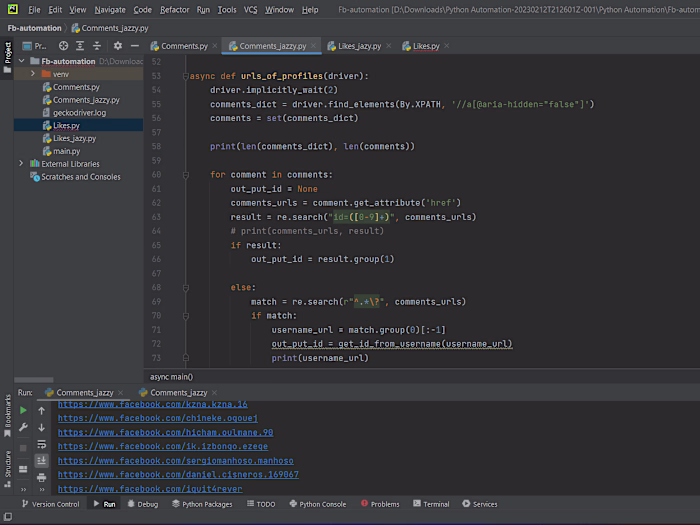Viewport: 700px width, 525px height.
Task: Rerun Comments_jazzy with green play icon
Action: coord(23,410)
